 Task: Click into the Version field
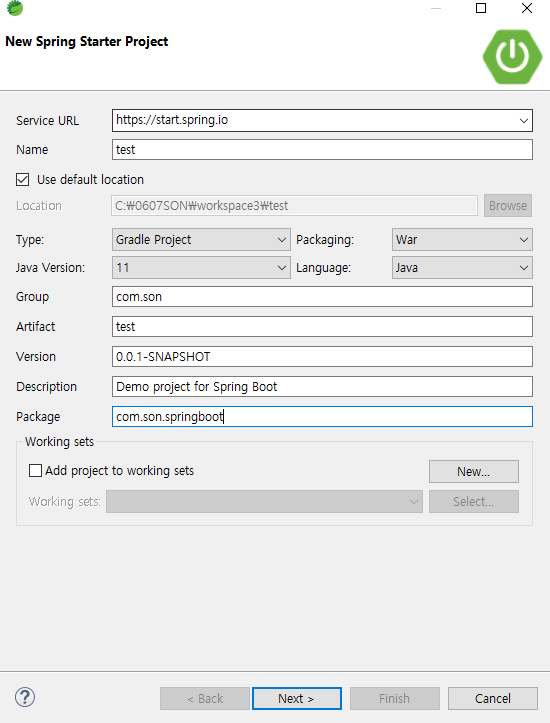click(322, 356)
